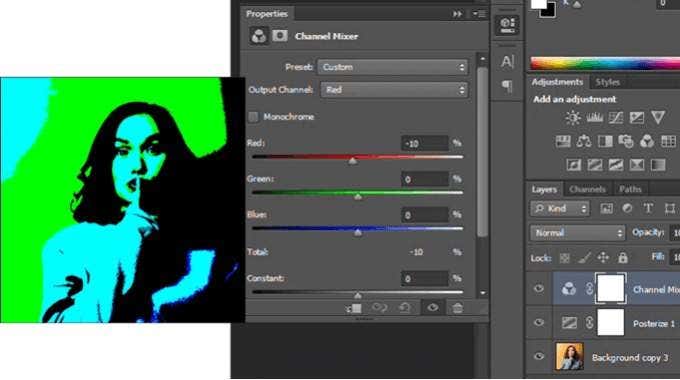This screenshot has height=380, width=680.
Task: Hide the Channel Mixer layer
Action: tap(539, 288)
